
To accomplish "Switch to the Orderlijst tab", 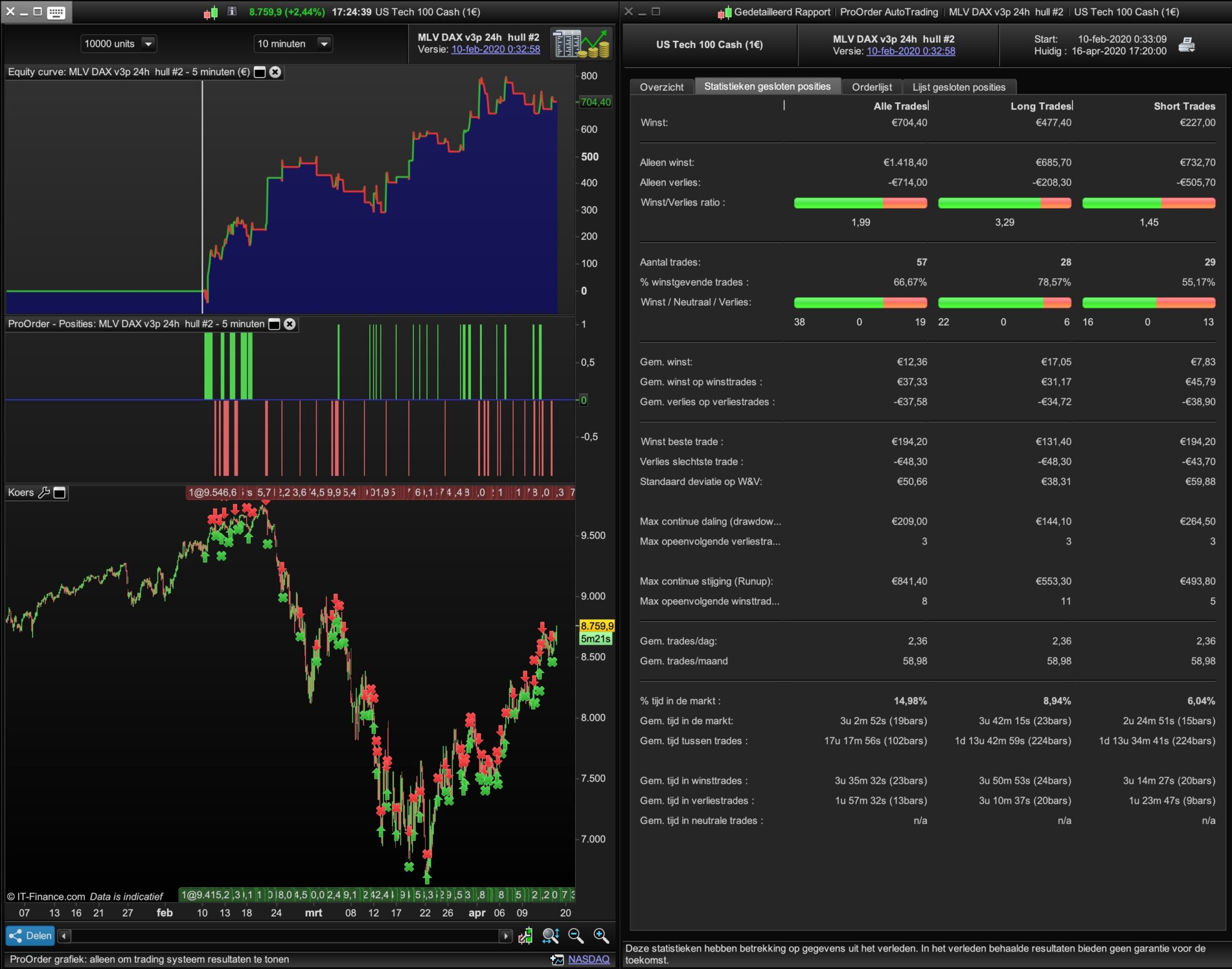I will [x=872, y=87].
